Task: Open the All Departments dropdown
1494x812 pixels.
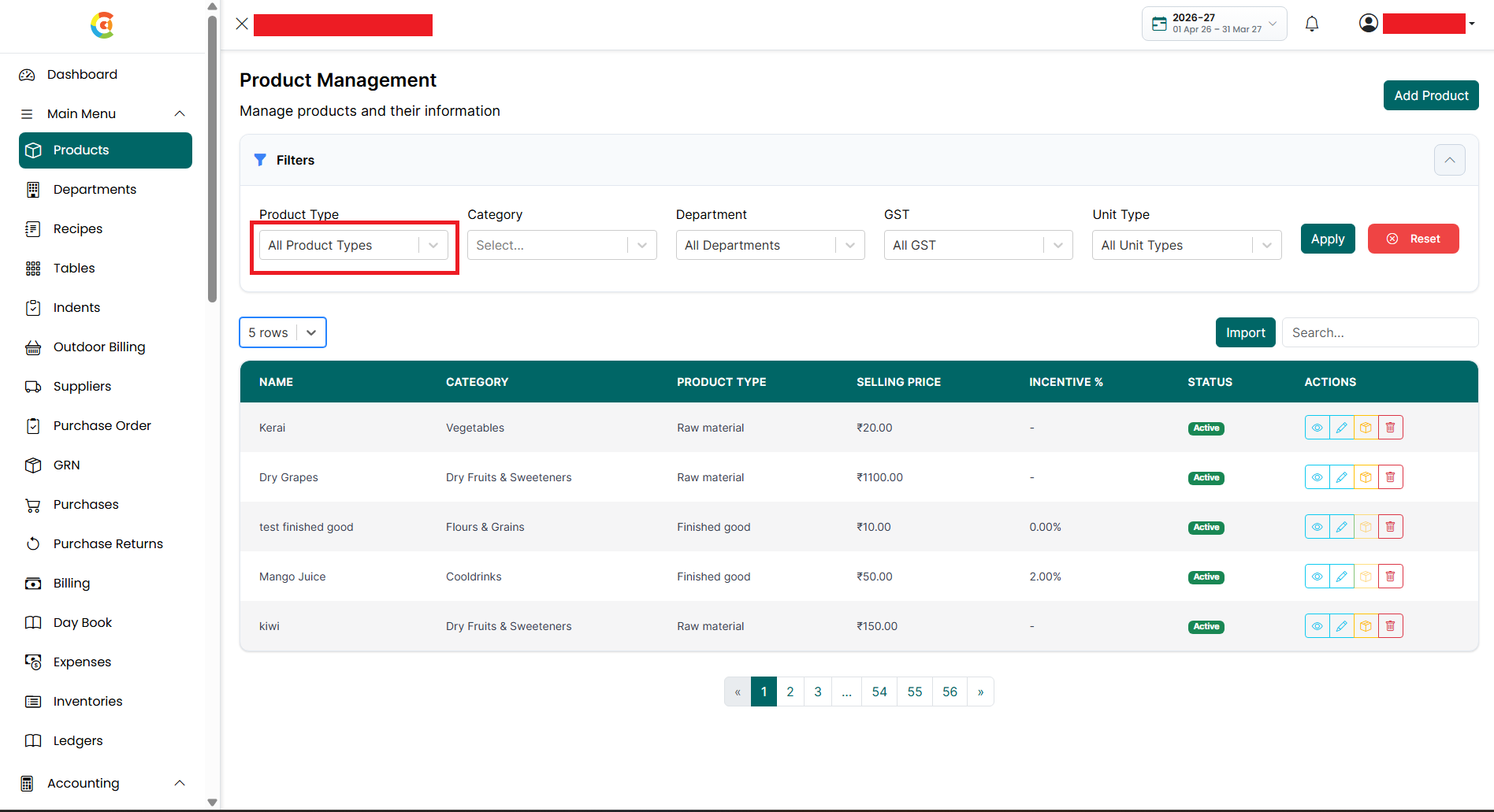Action: point(770,245)
